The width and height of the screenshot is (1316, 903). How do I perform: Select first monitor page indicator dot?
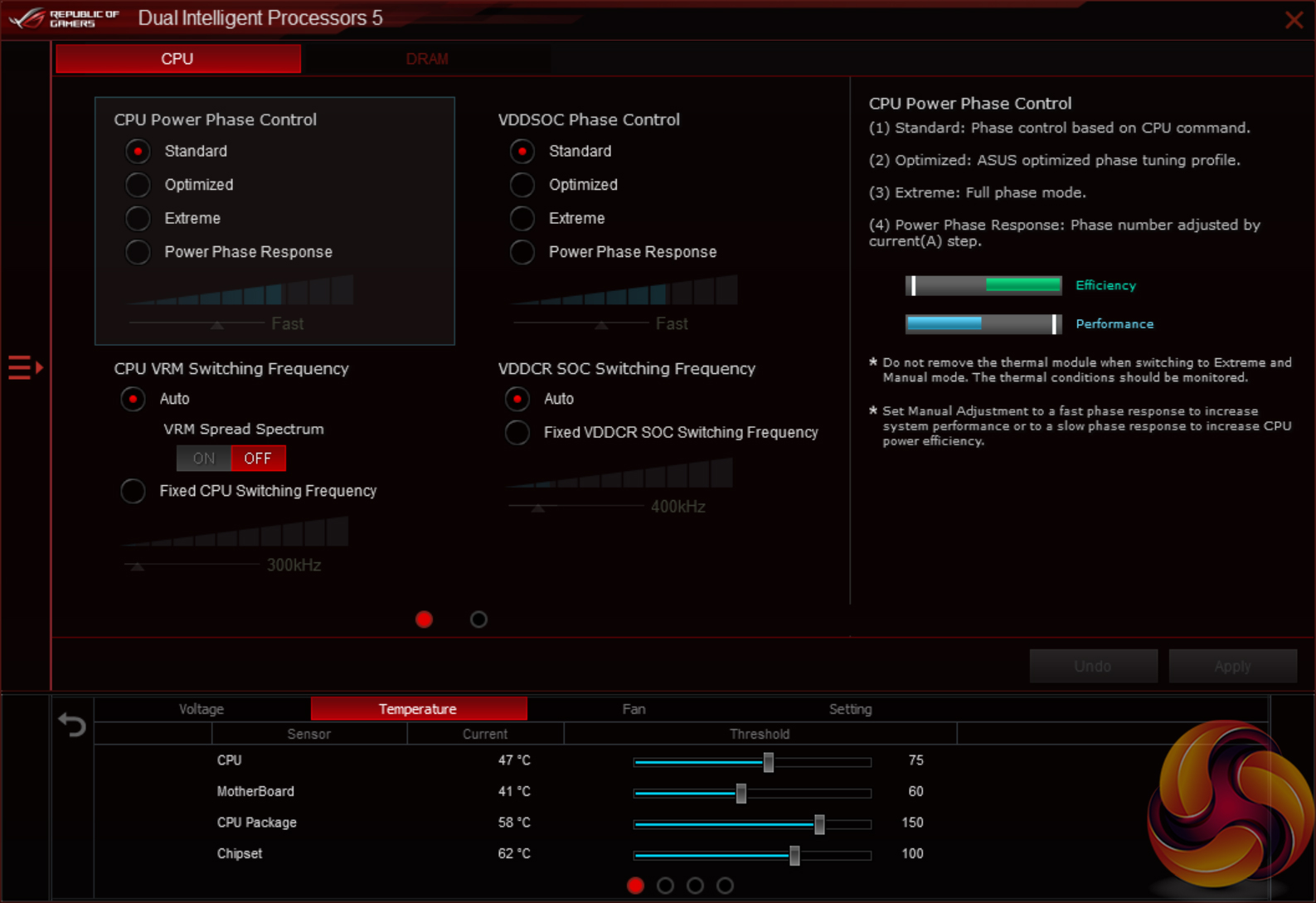636,886
